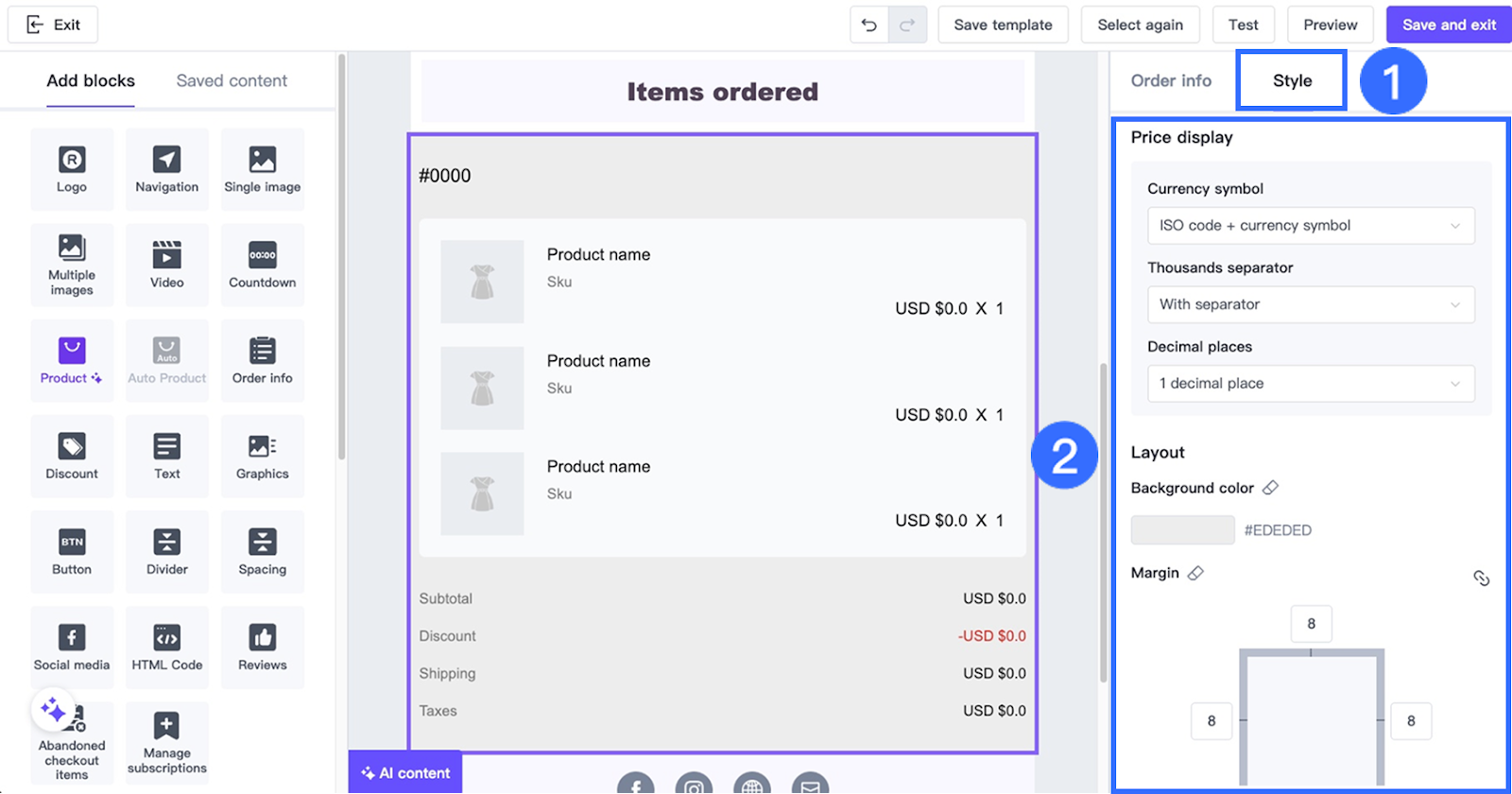Viewport: 1512px width, 794px height.
Task: Click the Preview button
Action: 1330,25
